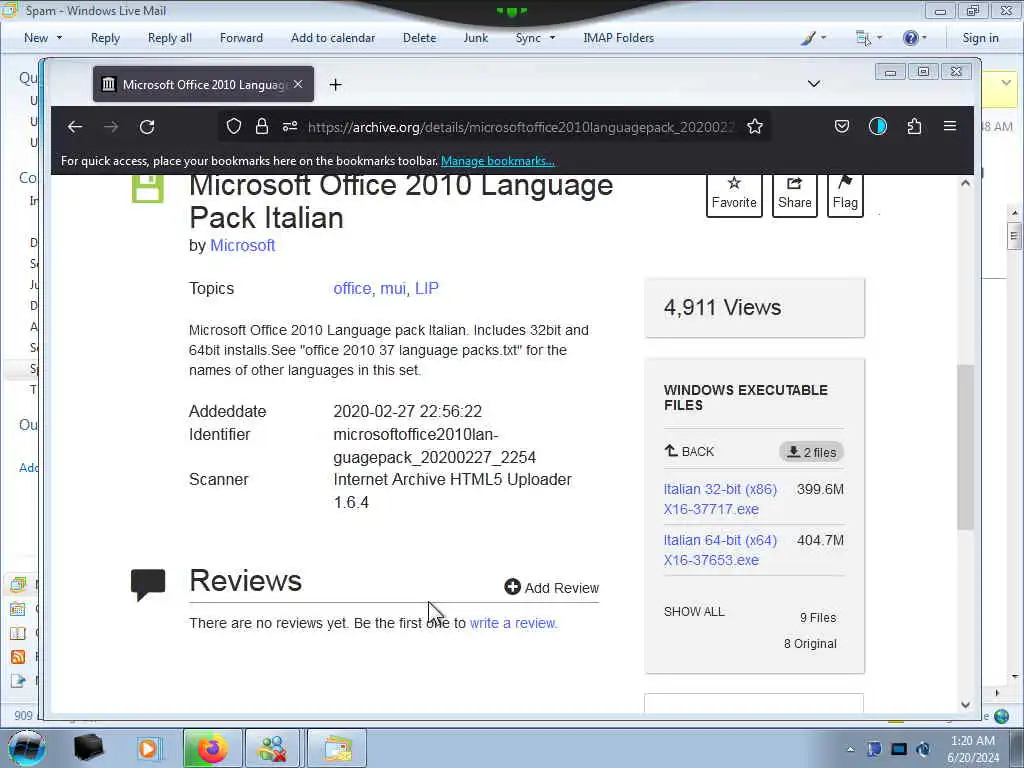
Task: Download the 2 files bundle
Action: (x=811, y=452)
